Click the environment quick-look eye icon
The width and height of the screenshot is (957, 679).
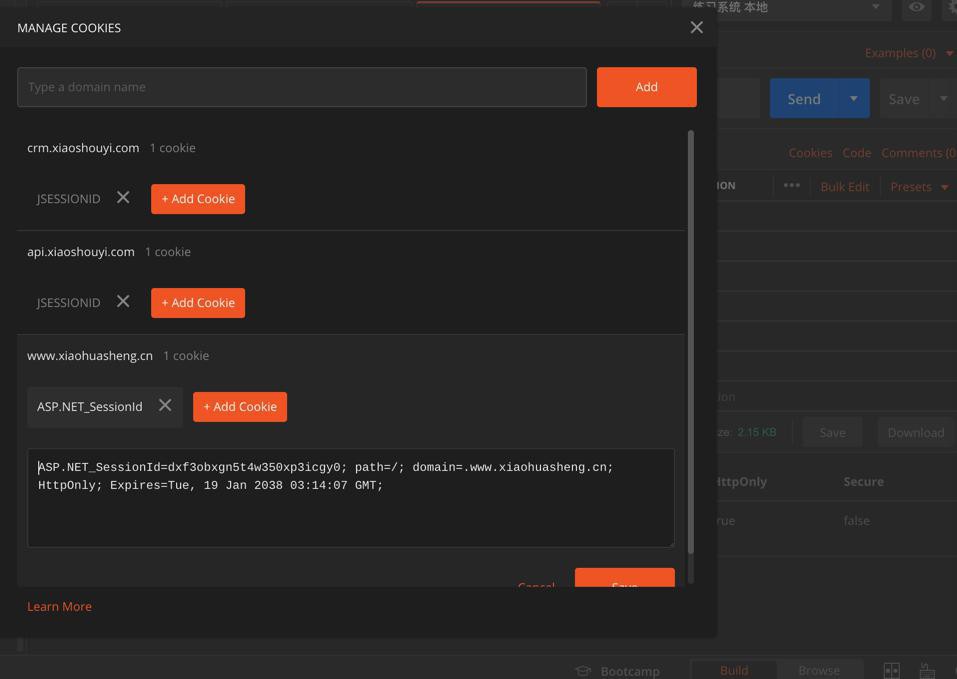916,7
